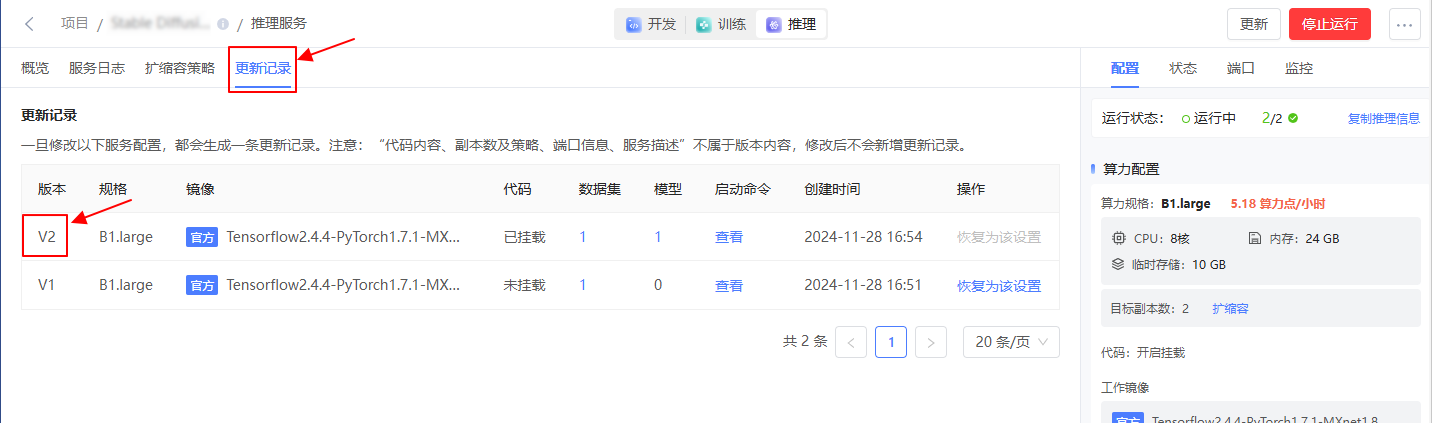Image resolution: width=1432 pixels, height=423 pixels.
Task: Select page 1 in pagination
Action: click(x=891, y=342)
